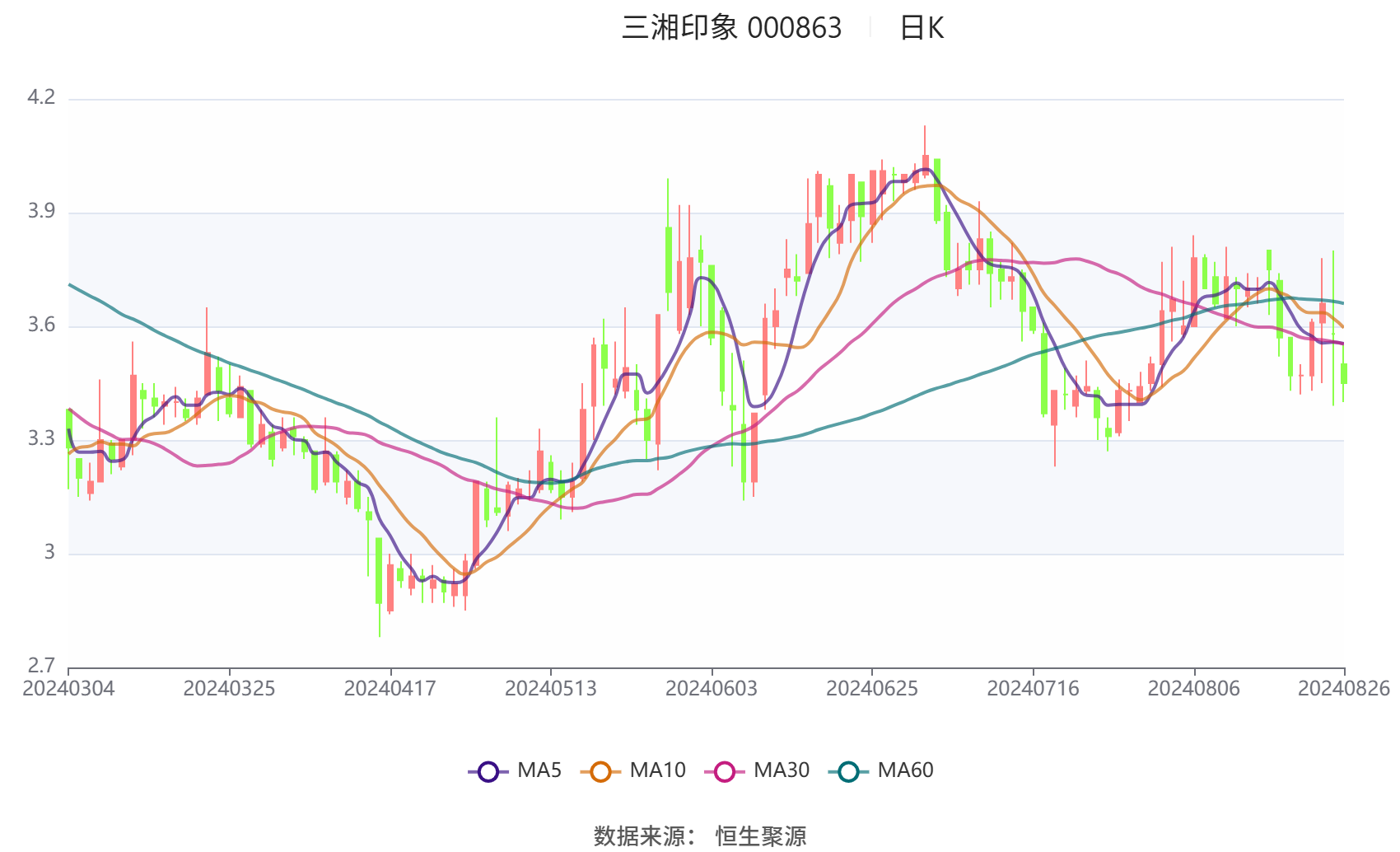
Task: Toggle the MA60 legend series
Action: pos(880,770)
